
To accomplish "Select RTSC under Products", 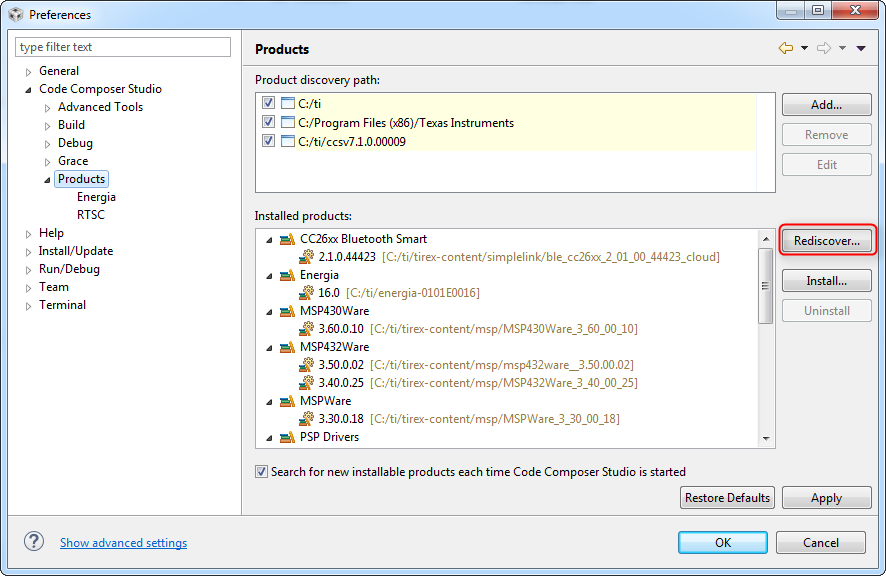I will (x=90, y=215).
